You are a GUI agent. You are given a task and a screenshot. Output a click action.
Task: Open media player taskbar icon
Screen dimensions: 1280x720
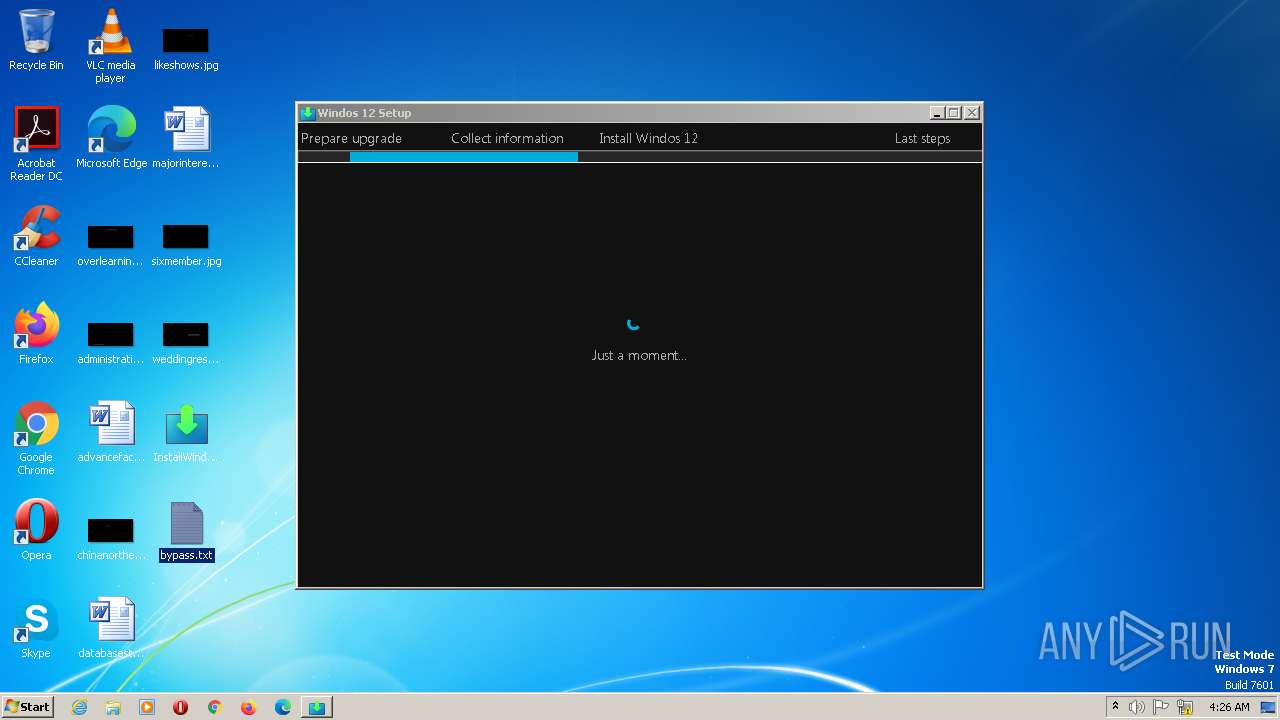(147, 707)
